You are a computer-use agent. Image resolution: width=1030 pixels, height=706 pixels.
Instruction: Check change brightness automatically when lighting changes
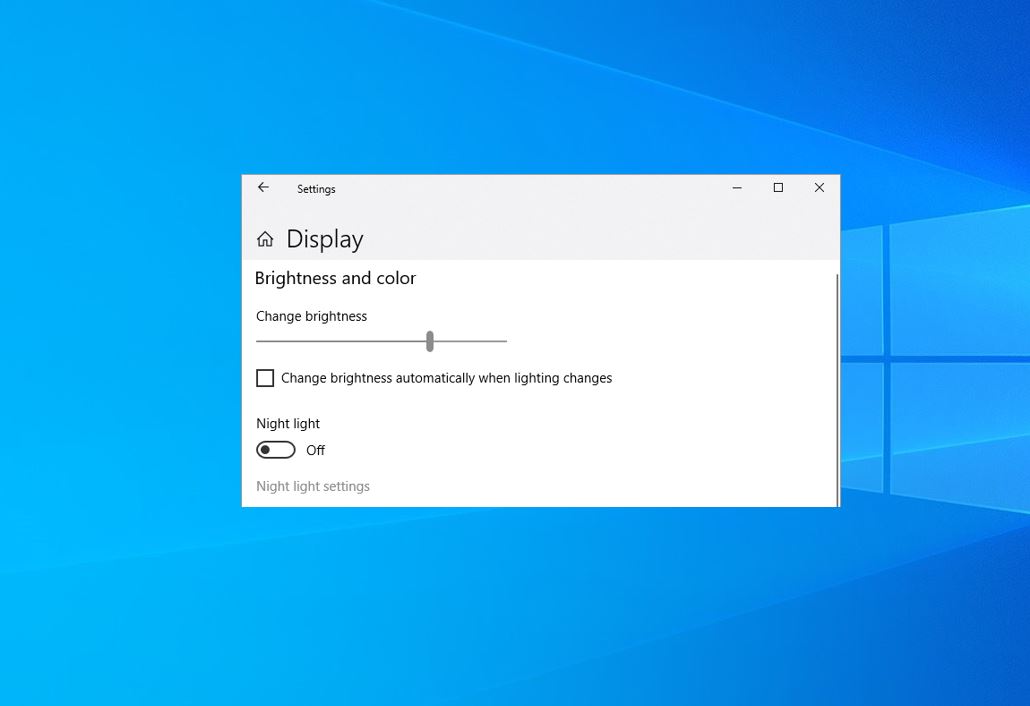tap(265, 377)
